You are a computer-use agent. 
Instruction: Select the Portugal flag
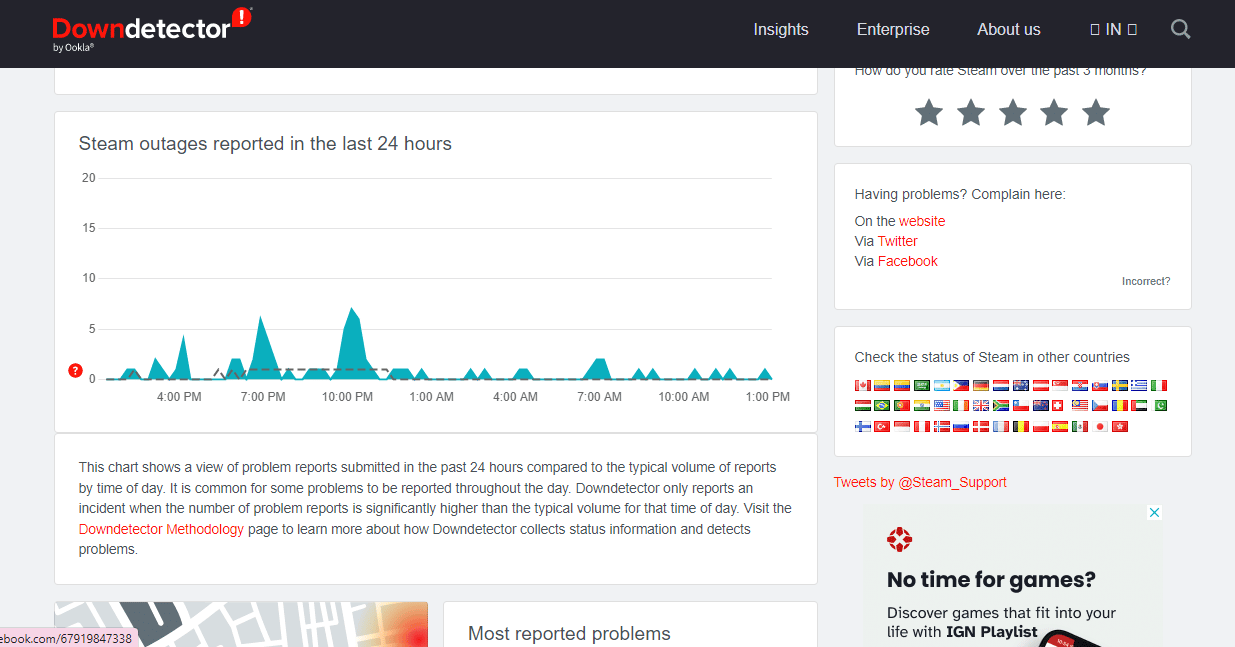(x=902, y=406)
